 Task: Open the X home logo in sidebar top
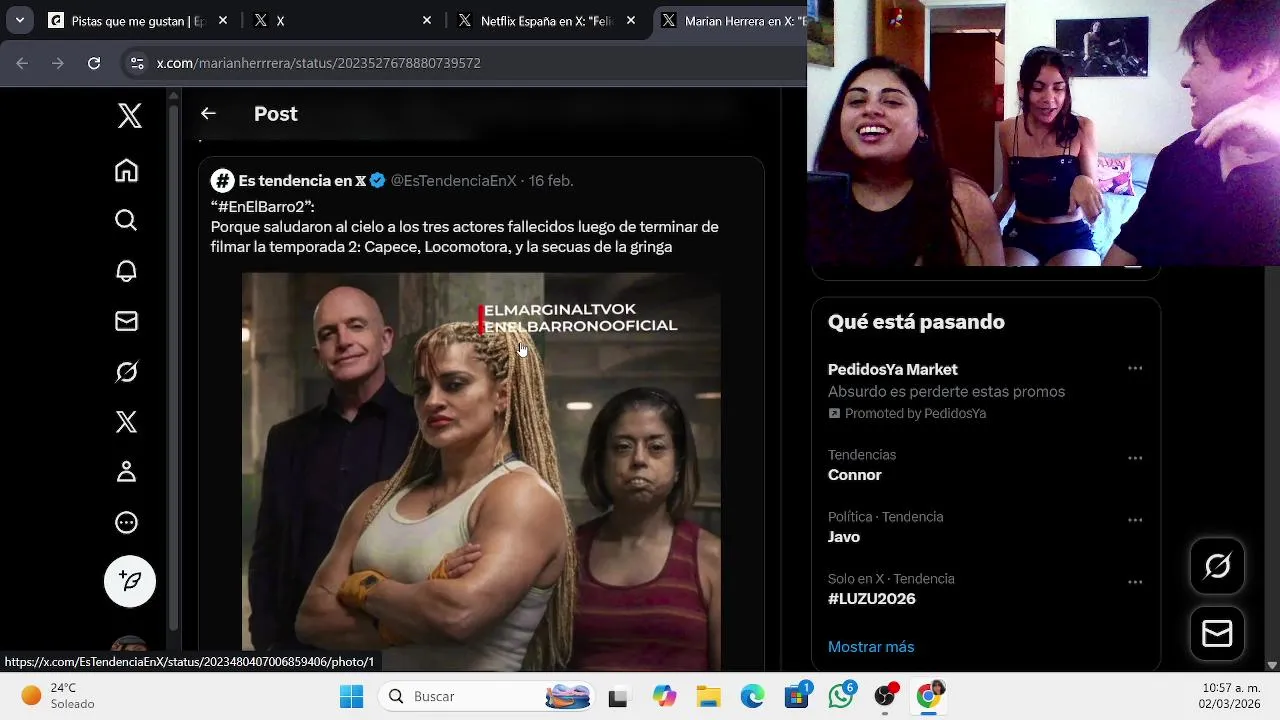[129, 116]
